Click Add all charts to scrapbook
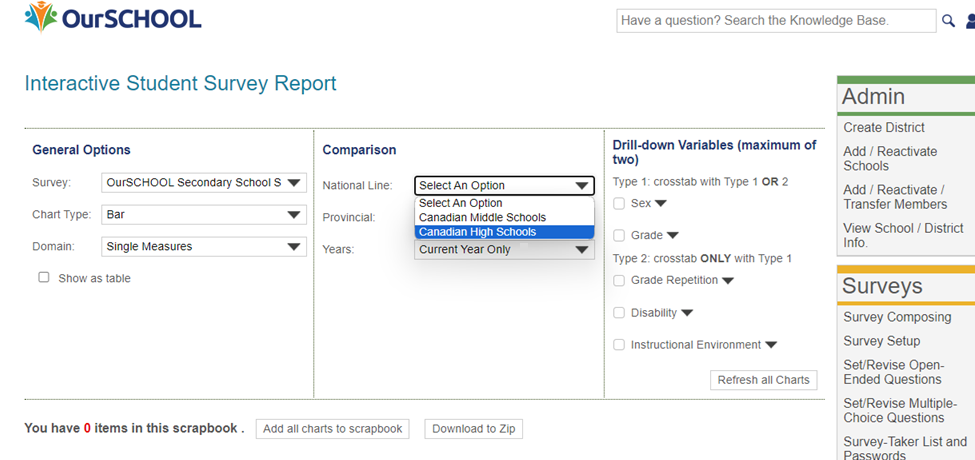This screenshot has height=460, width=975. 333,429
